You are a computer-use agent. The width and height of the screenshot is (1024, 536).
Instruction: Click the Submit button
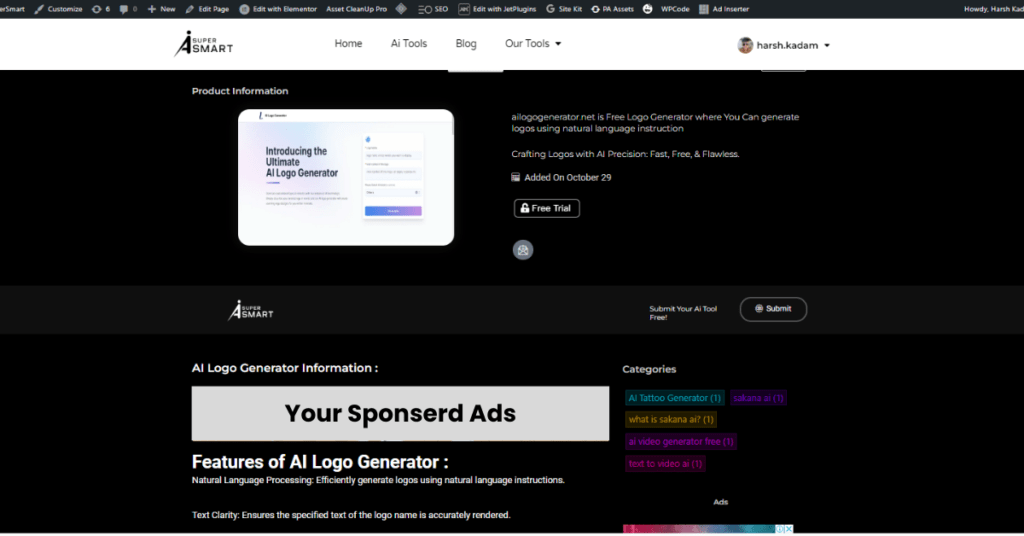[773, 309]
